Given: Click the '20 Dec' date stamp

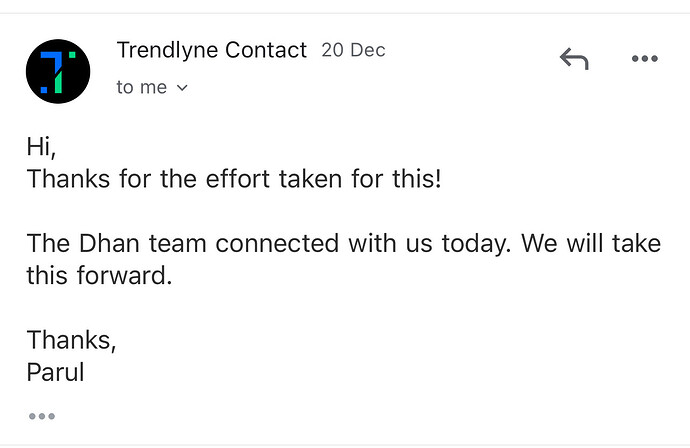Looking at the screenshot, I should 353,50.
